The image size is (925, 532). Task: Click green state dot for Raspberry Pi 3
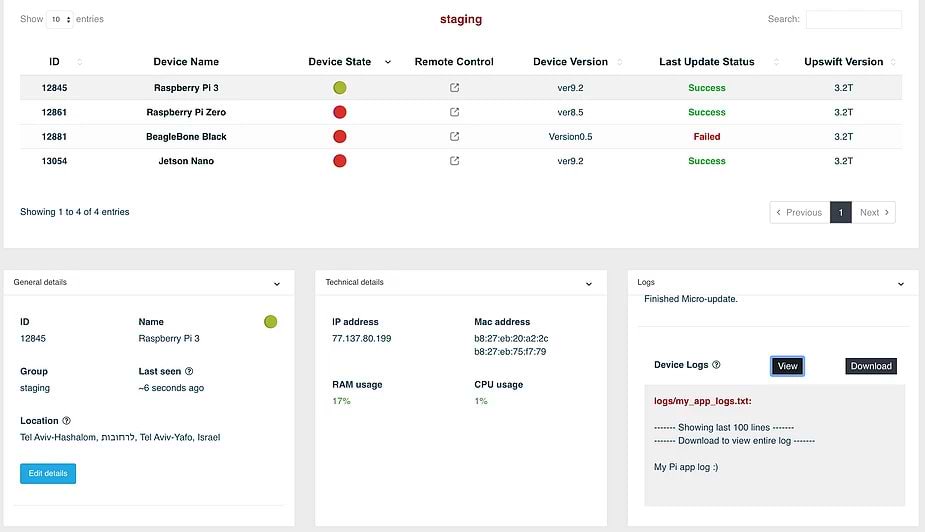(x=340, y=88)
